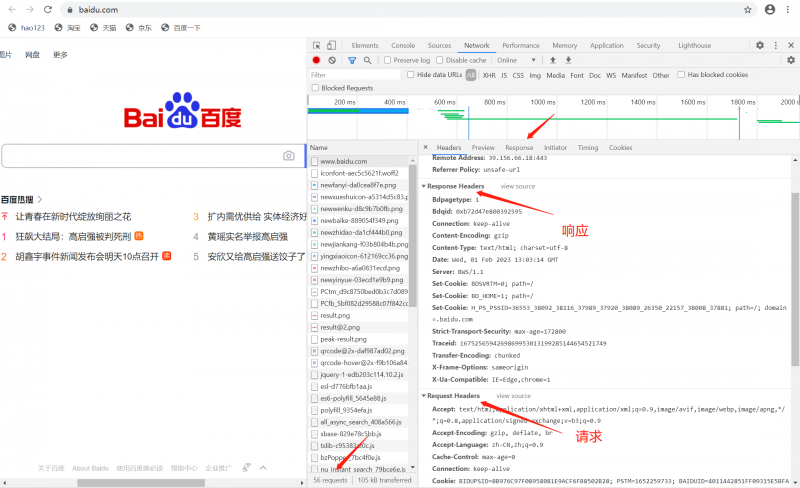Open network search with magnifier icon

tap(367, 60)
